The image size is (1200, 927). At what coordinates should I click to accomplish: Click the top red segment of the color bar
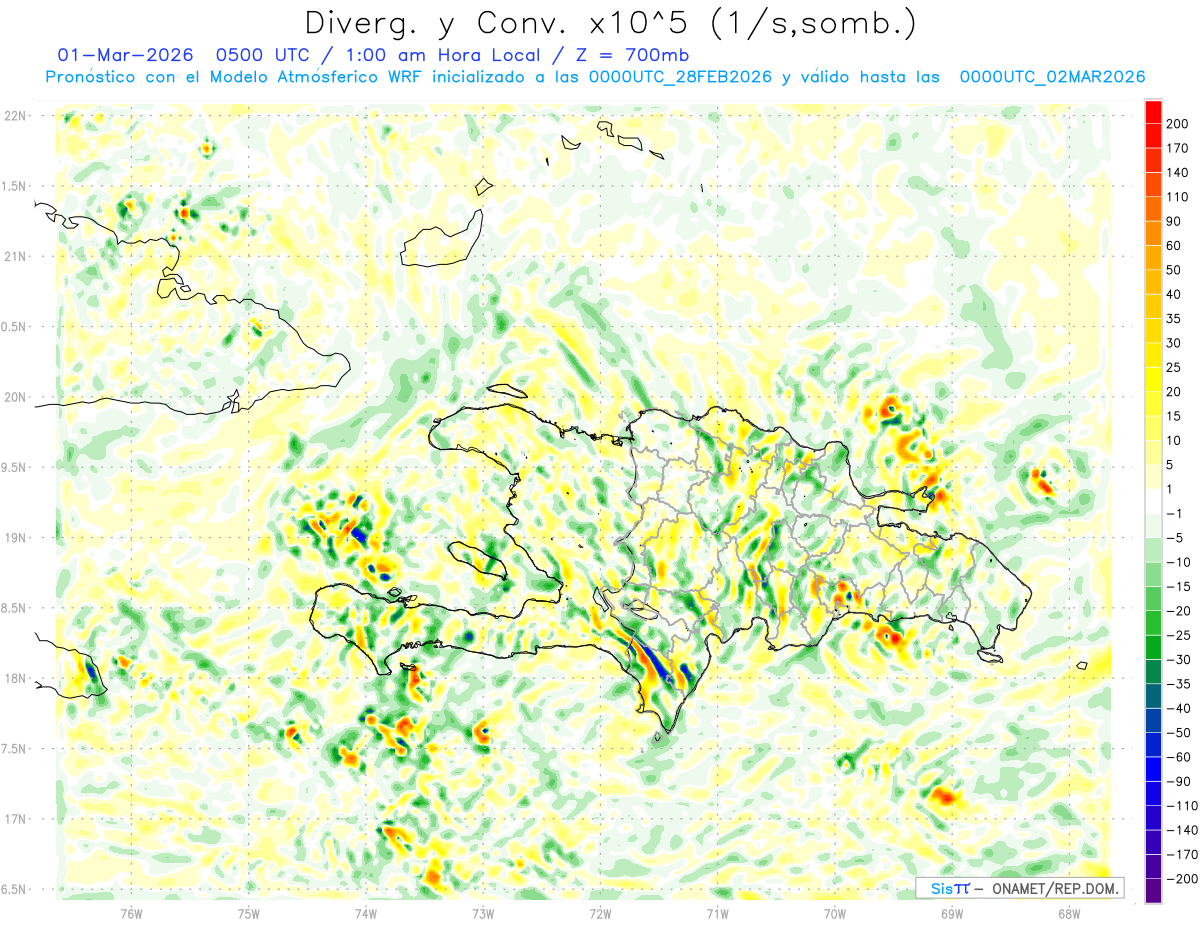[x=1153, y=111]
